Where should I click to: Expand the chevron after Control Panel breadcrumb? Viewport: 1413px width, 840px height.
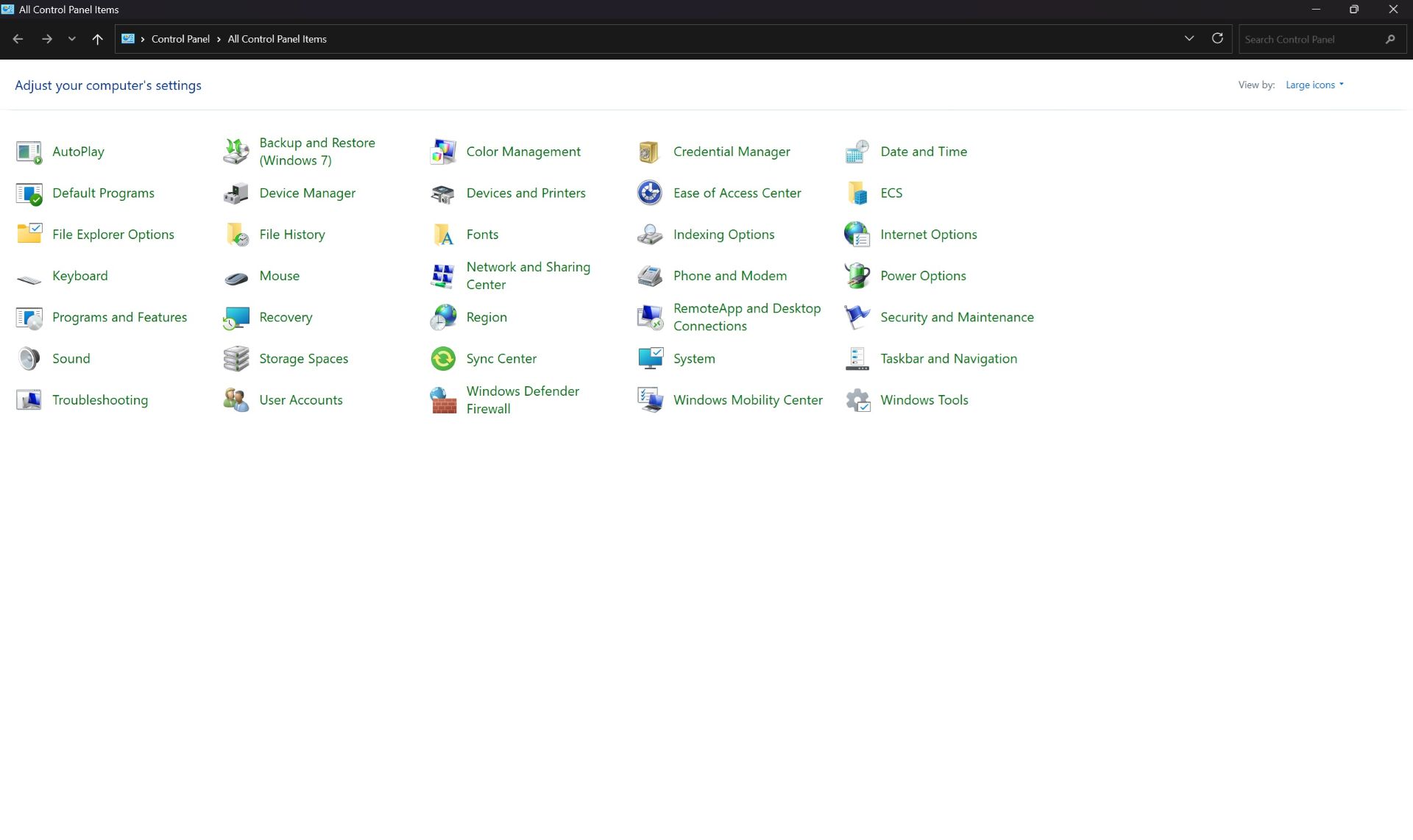tap(219, 40)
